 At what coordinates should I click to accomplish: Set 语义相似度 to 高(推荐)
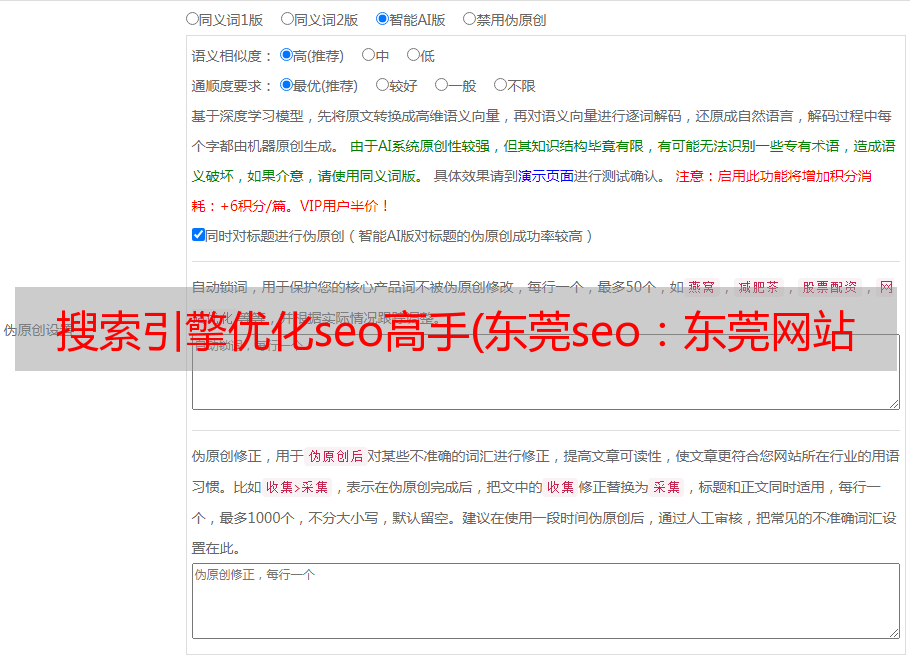(286, 55)
